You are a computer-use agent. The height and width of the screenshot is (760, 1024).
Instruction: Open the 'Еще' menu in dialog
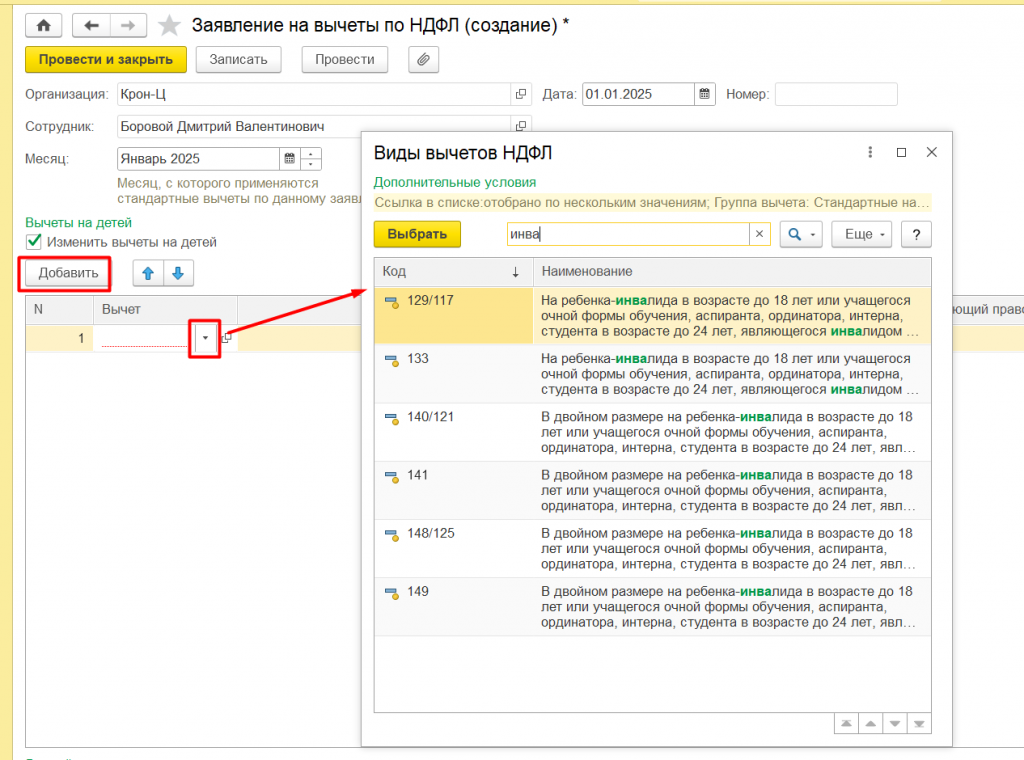point(861,234)
